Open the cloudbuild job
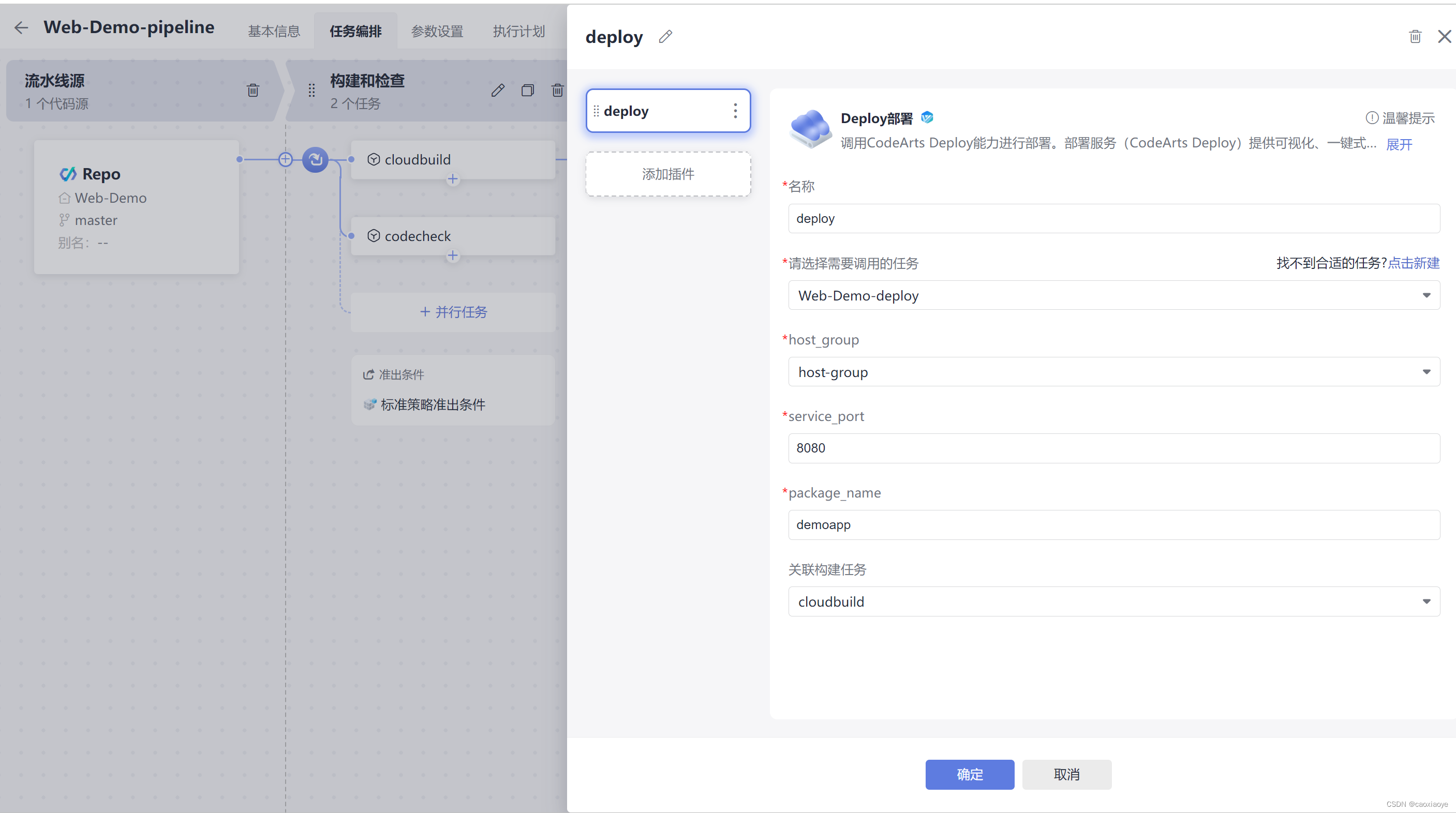Viewport: 1456px width, 813px height. 453,159
